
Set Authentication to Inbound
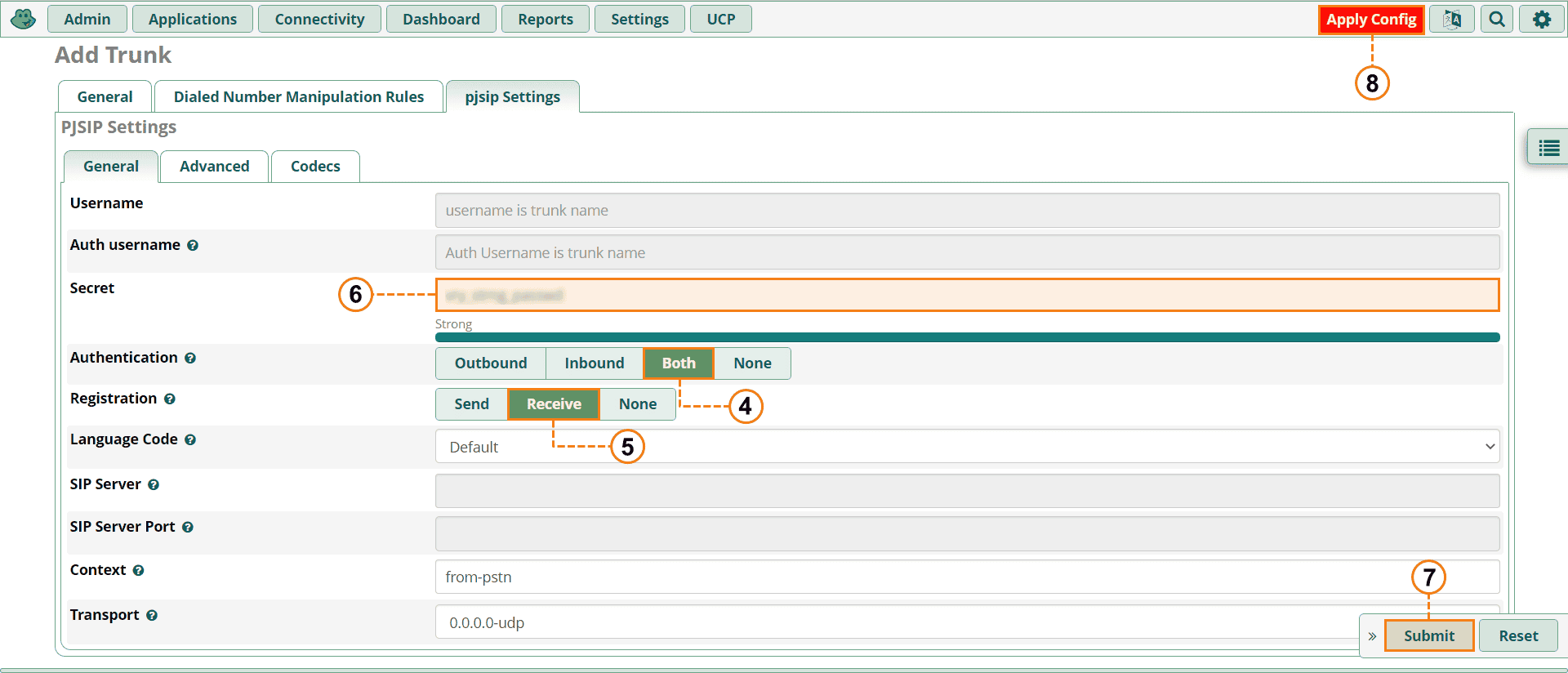click(x=595, y=363)
